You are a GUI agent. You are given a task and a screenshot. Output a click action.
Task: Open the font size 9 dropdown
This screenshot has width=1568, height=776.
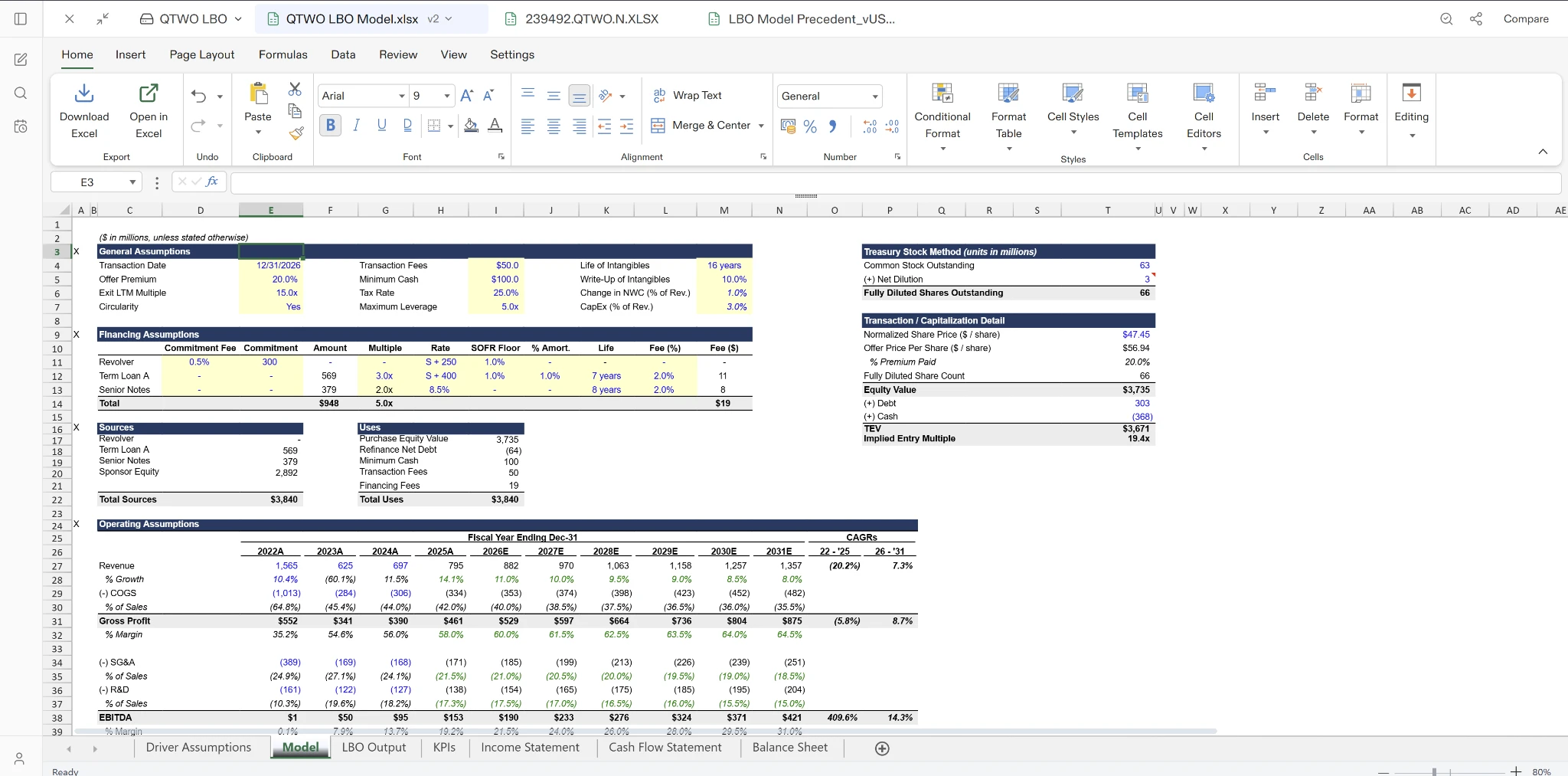(447, 96)
